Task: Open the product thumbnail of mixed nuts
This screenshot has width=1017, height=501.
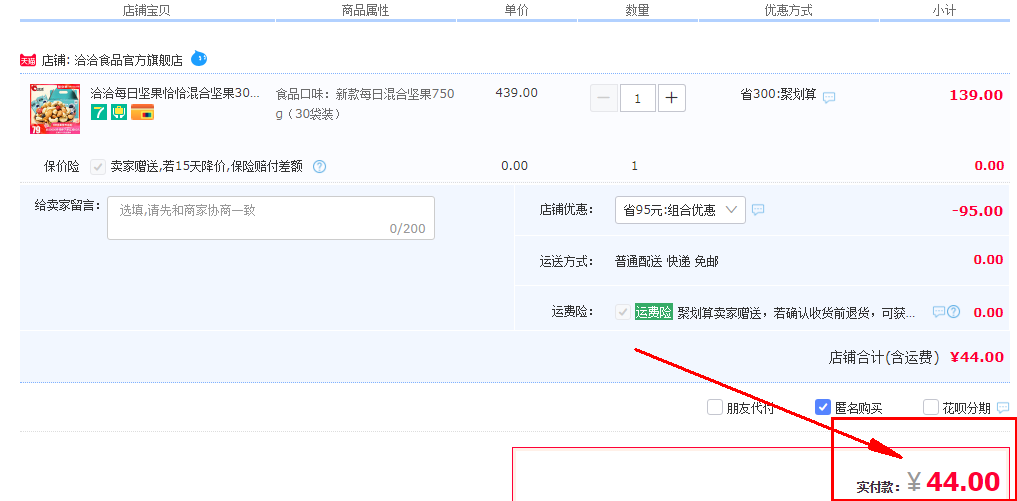Action: [55, 110]
